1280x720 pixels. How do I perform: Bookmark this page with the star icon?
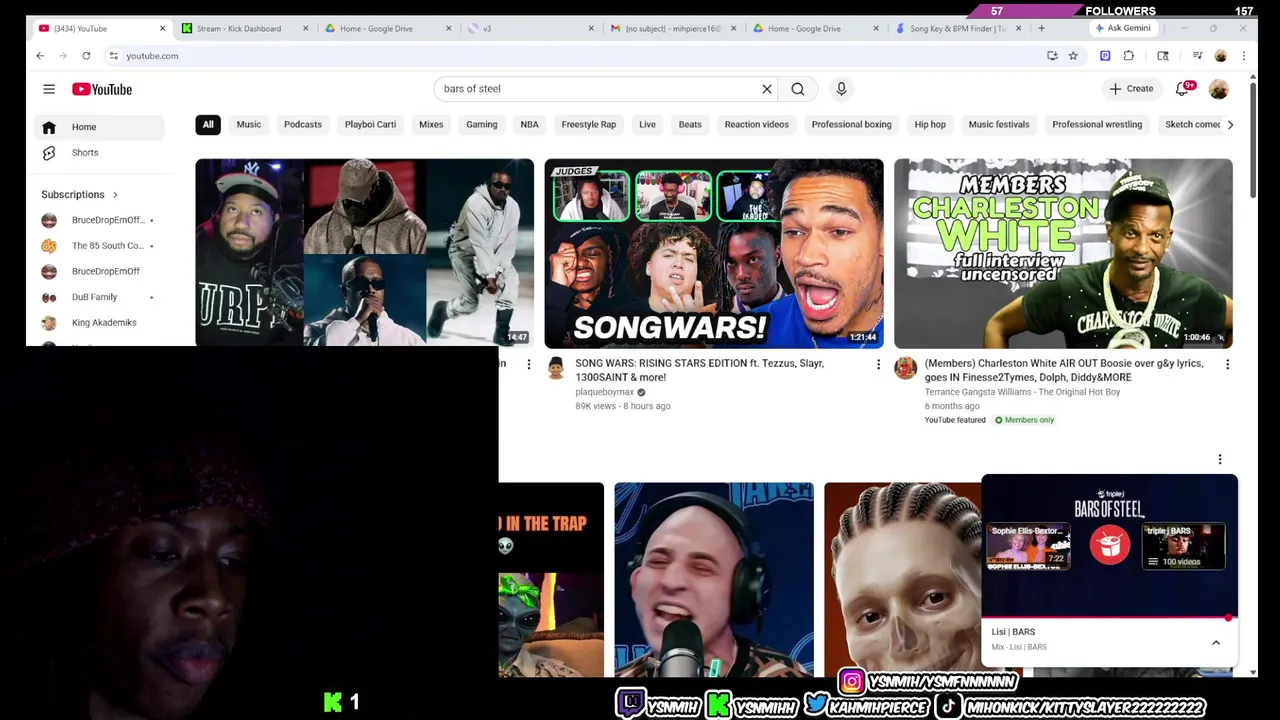[1073, 56]
